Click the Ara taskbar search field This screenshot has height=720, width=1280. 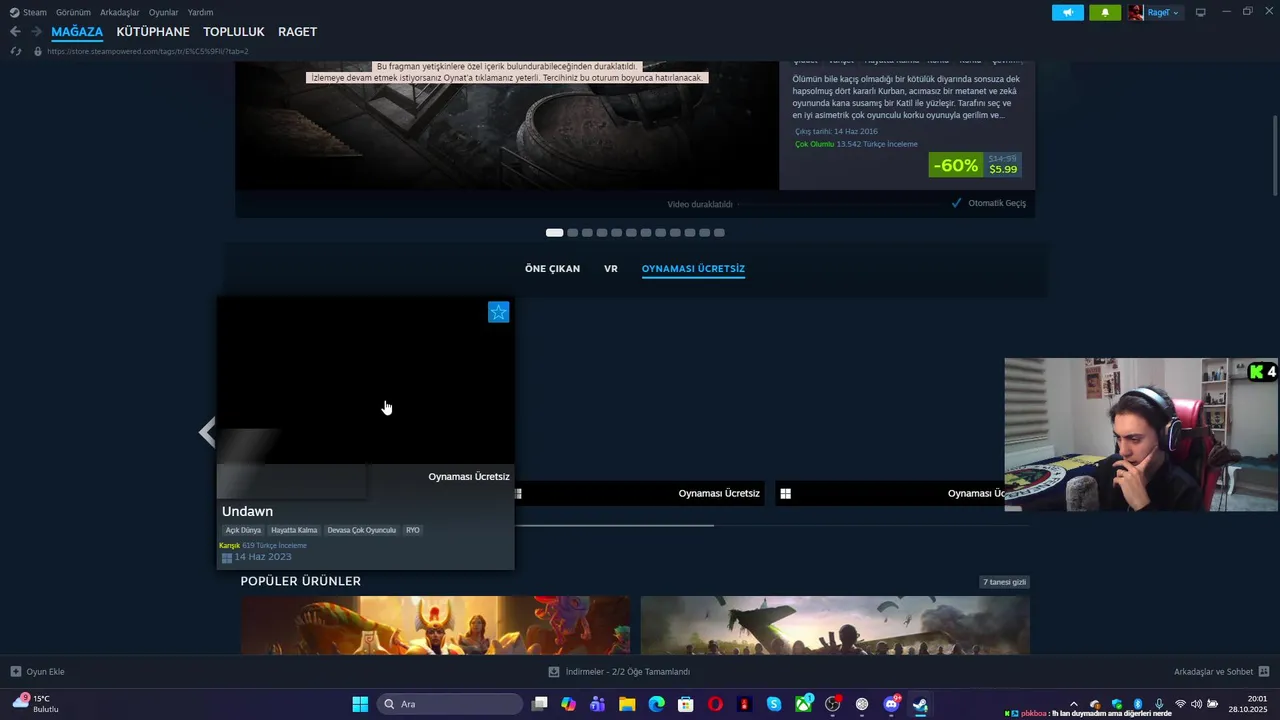[450, 704]
